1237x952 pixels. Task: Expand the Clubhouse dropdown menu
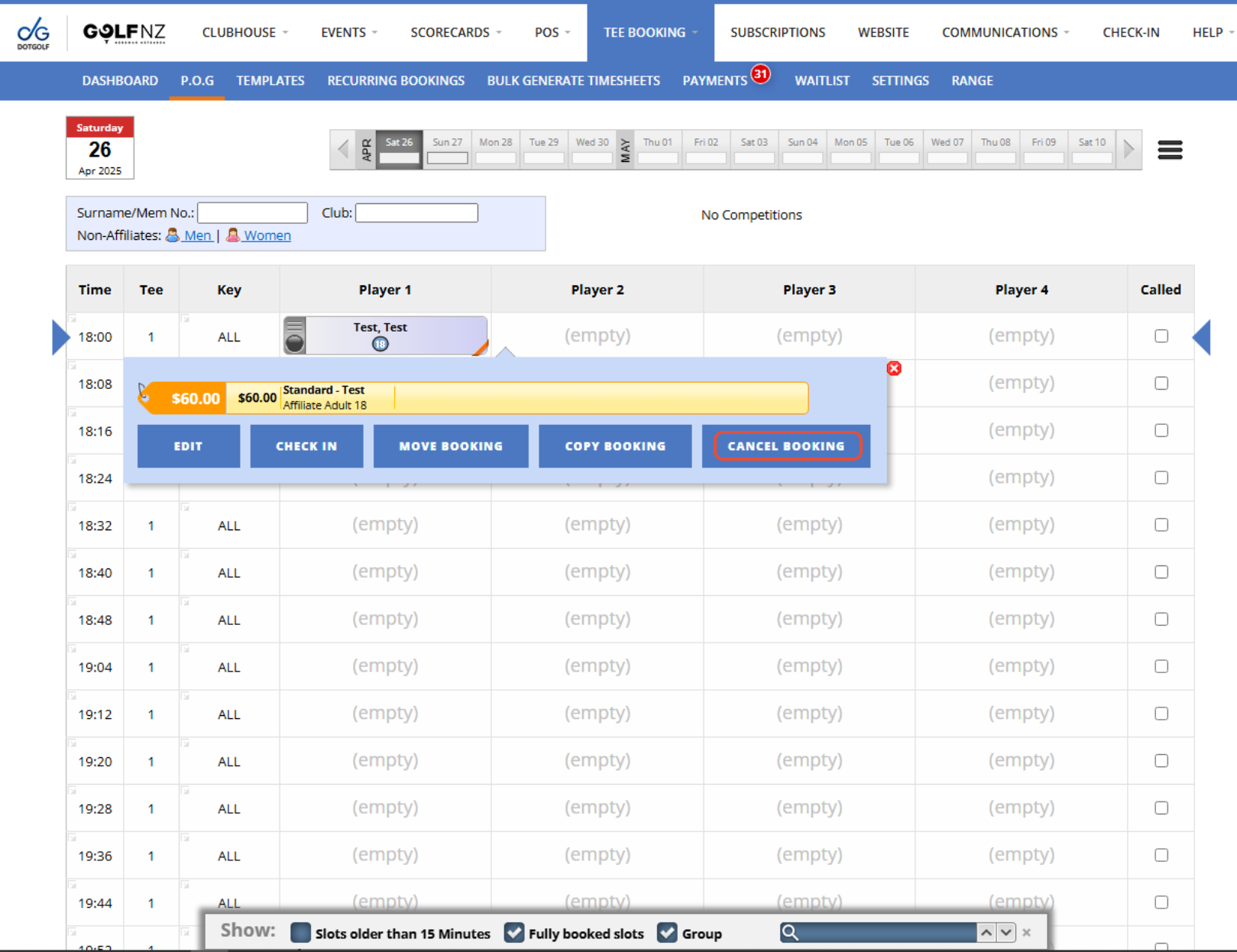tap(244, 32)
